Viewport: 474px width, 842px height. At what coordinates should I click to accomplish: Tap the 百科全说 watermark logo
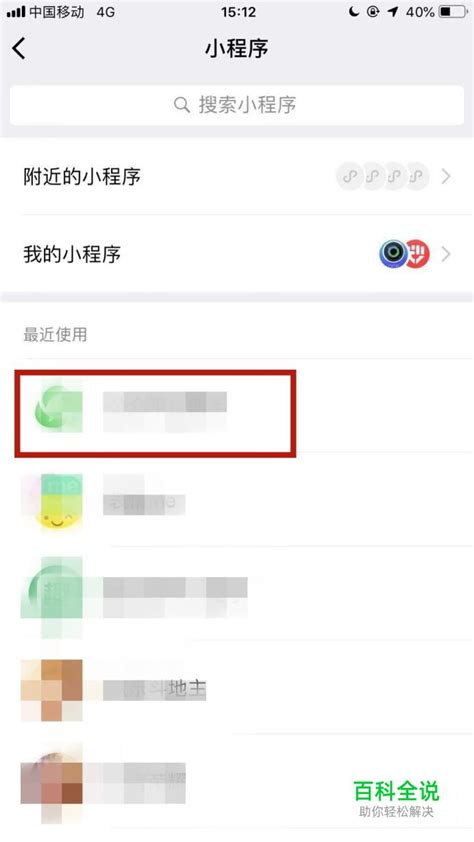point(397,798)
